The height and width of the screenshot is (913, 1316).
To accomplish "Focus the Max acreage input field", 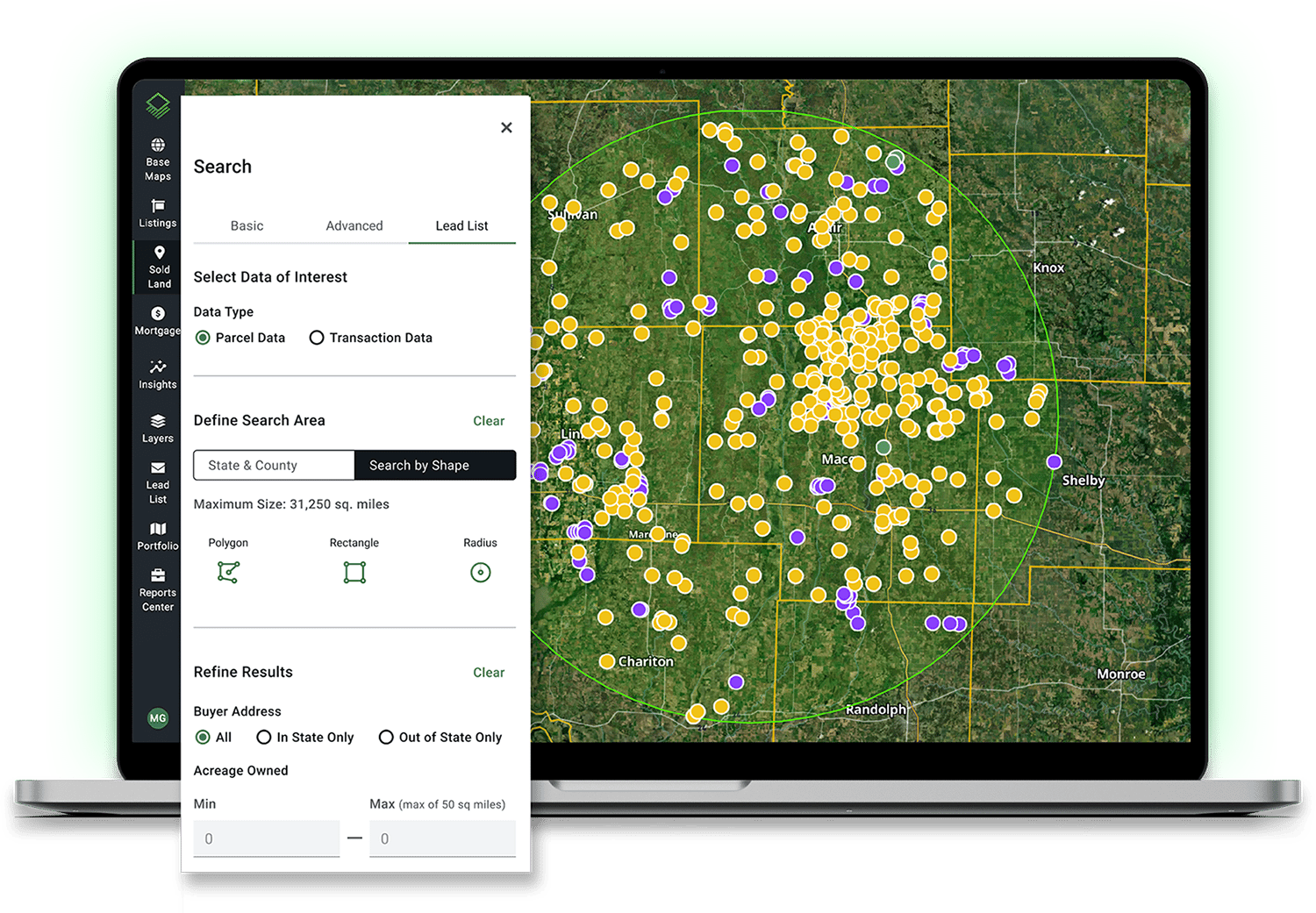I will pos(442,838).
